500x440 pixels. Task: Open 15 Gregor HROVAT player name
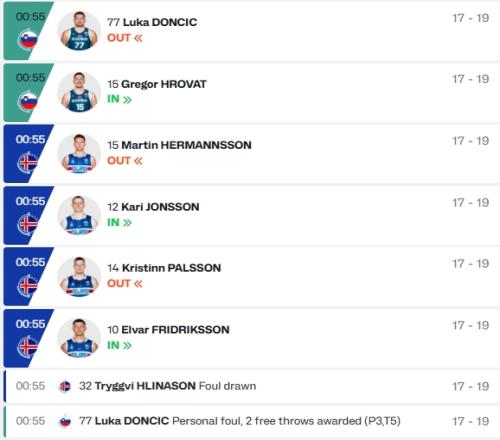[157, 84]
